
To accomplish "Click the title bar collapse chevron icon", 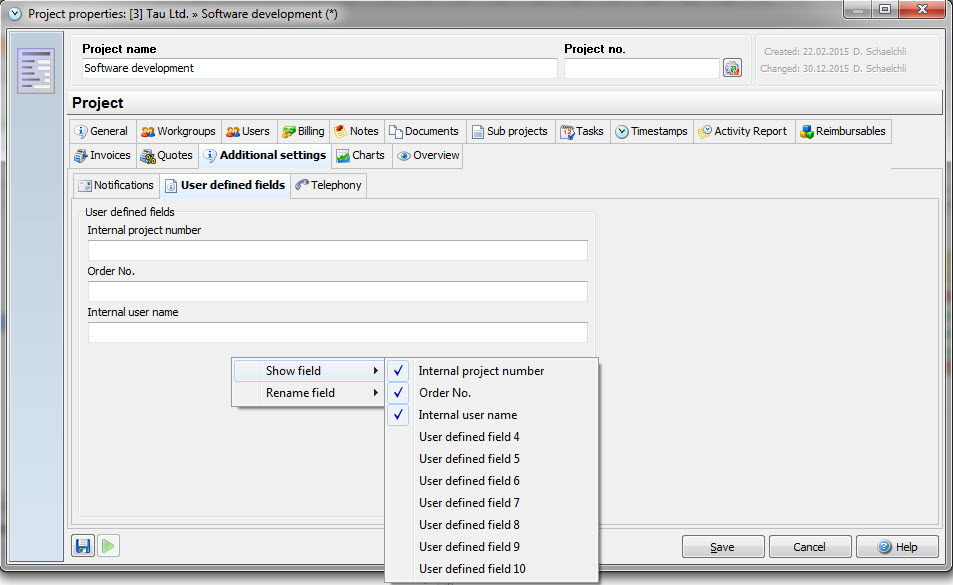I will click(14, 14).
